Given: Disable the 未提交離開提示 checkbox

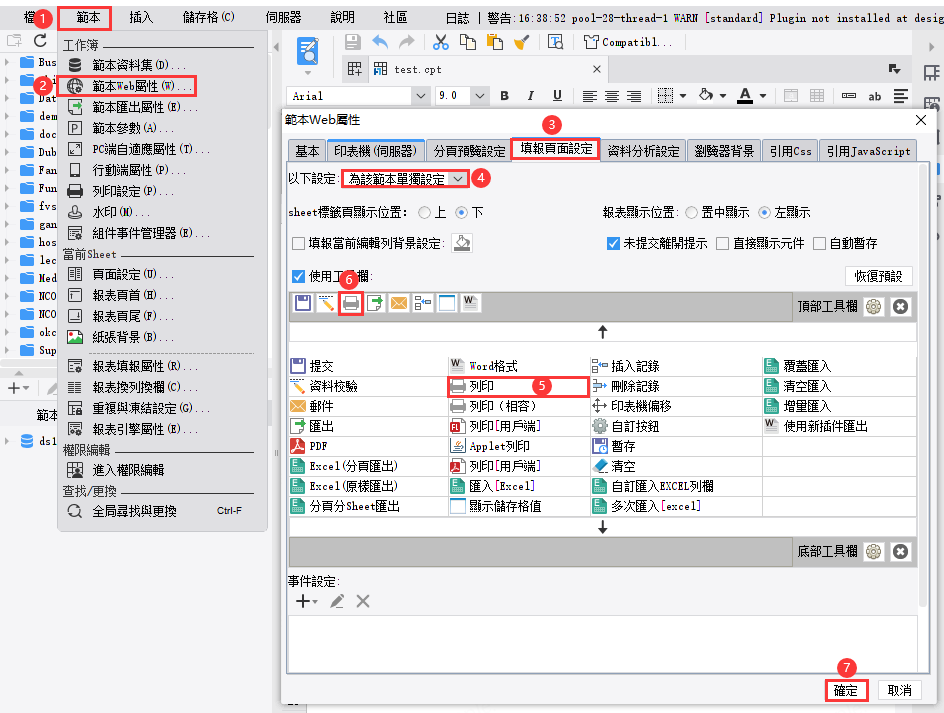Looking at the screenshot, I should click(612, 243).
